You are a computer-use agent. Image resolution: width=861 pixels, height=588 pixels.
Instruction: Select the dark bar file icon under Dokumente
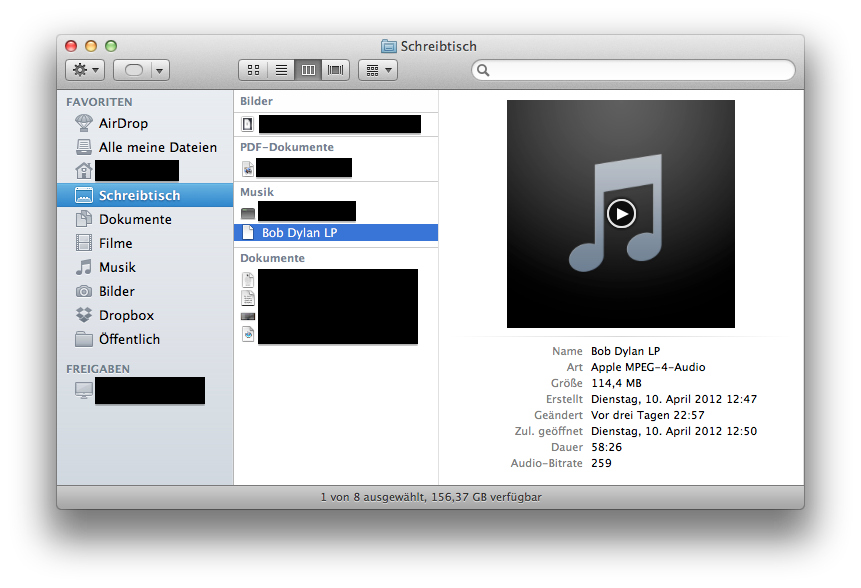click(248, 316)
